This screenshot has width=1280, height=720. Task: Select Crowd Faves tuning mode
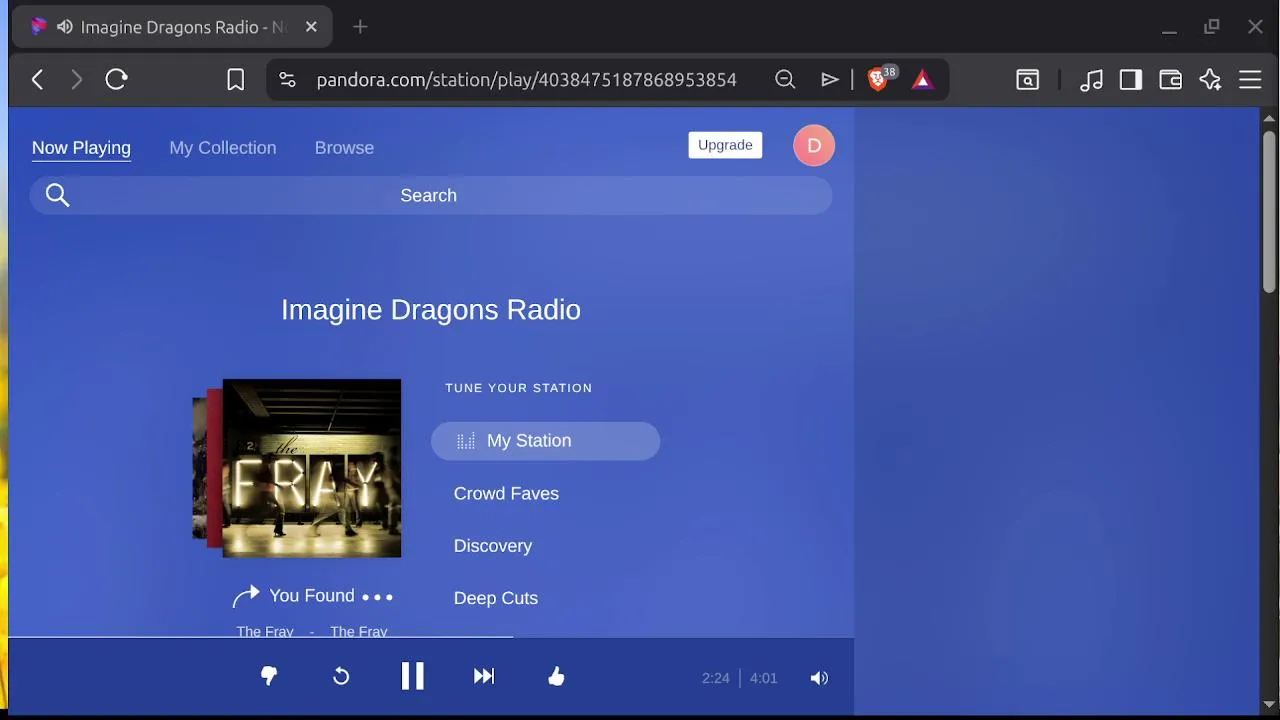[x=506, y=493]
